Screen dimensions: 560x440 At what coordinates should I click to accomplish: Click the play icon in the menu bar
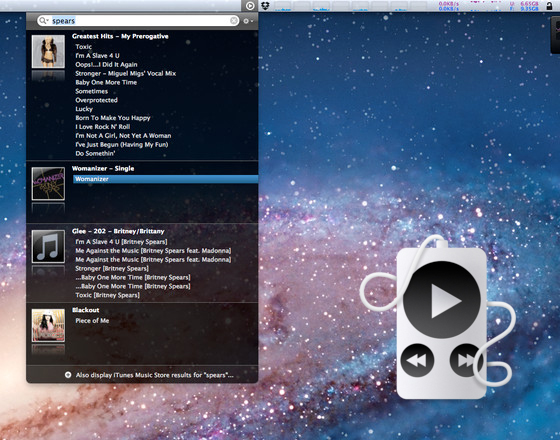(x=250, y=6)
